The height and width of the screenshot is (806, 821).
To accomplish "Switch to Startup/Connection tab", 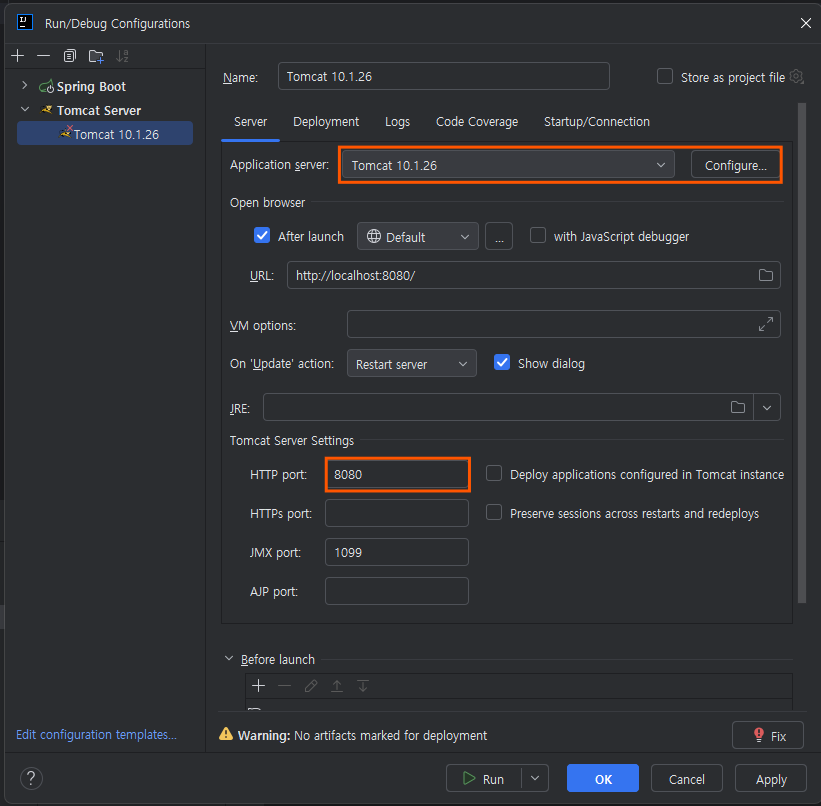I will [596, 122].
